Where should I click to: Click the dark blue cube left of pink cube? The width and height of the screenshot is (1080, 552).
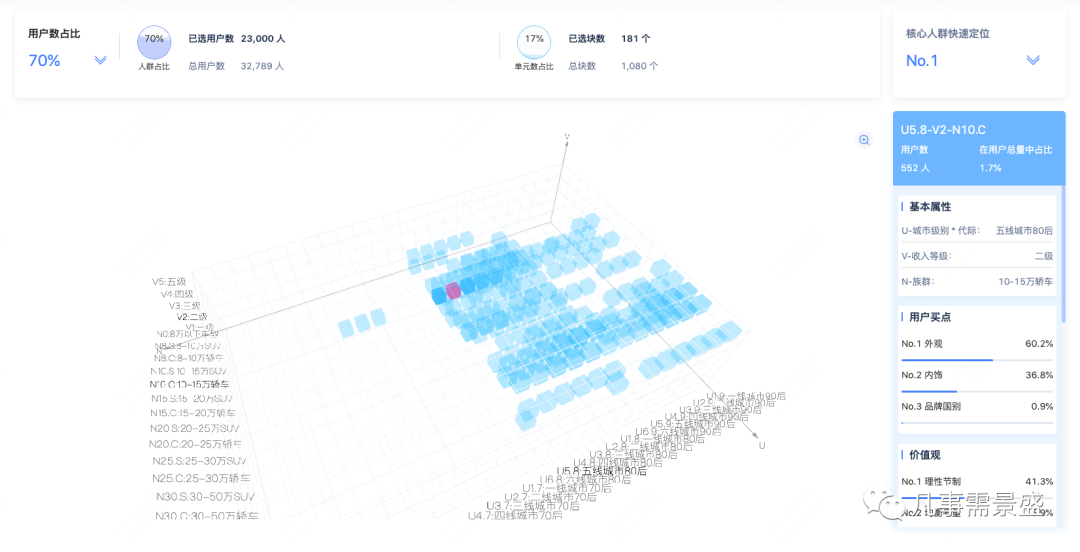pos(439,296)
